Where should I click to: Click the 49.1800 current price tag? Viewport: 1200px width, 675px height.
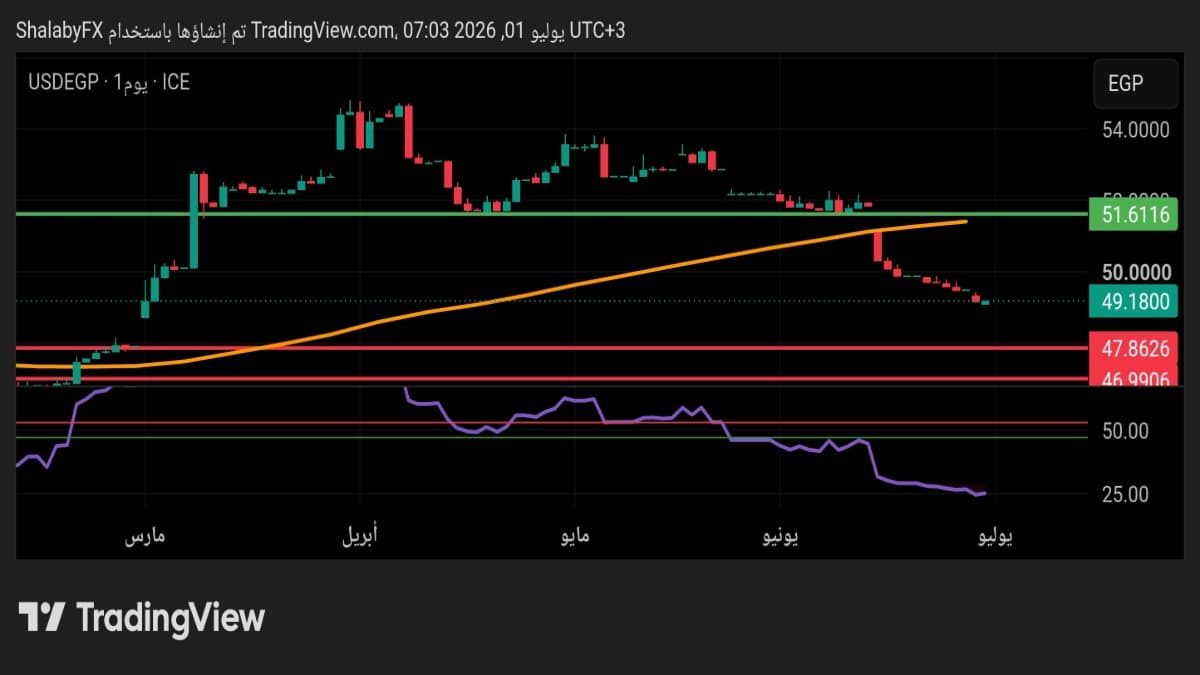click(x=1135, y=300)
